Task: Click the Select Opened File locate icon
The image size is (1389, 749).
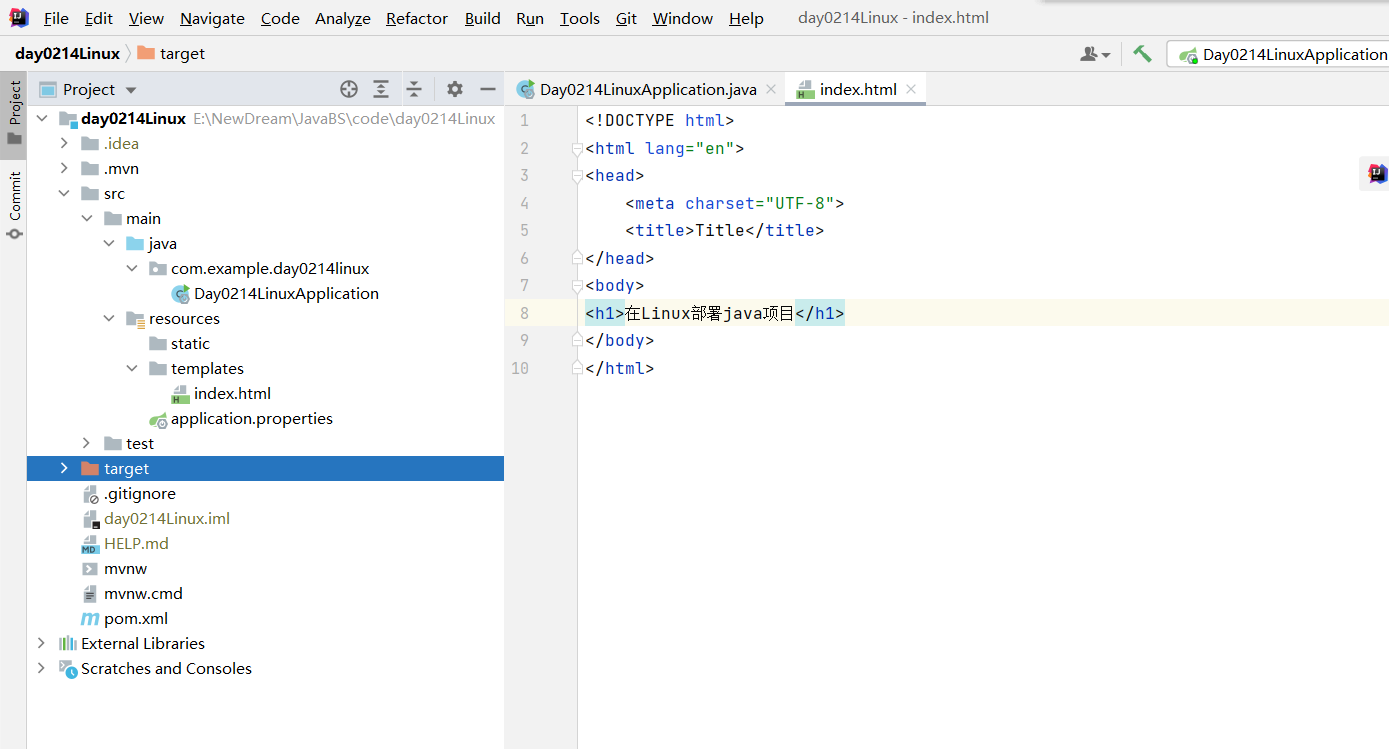Action: click(349, 89)
